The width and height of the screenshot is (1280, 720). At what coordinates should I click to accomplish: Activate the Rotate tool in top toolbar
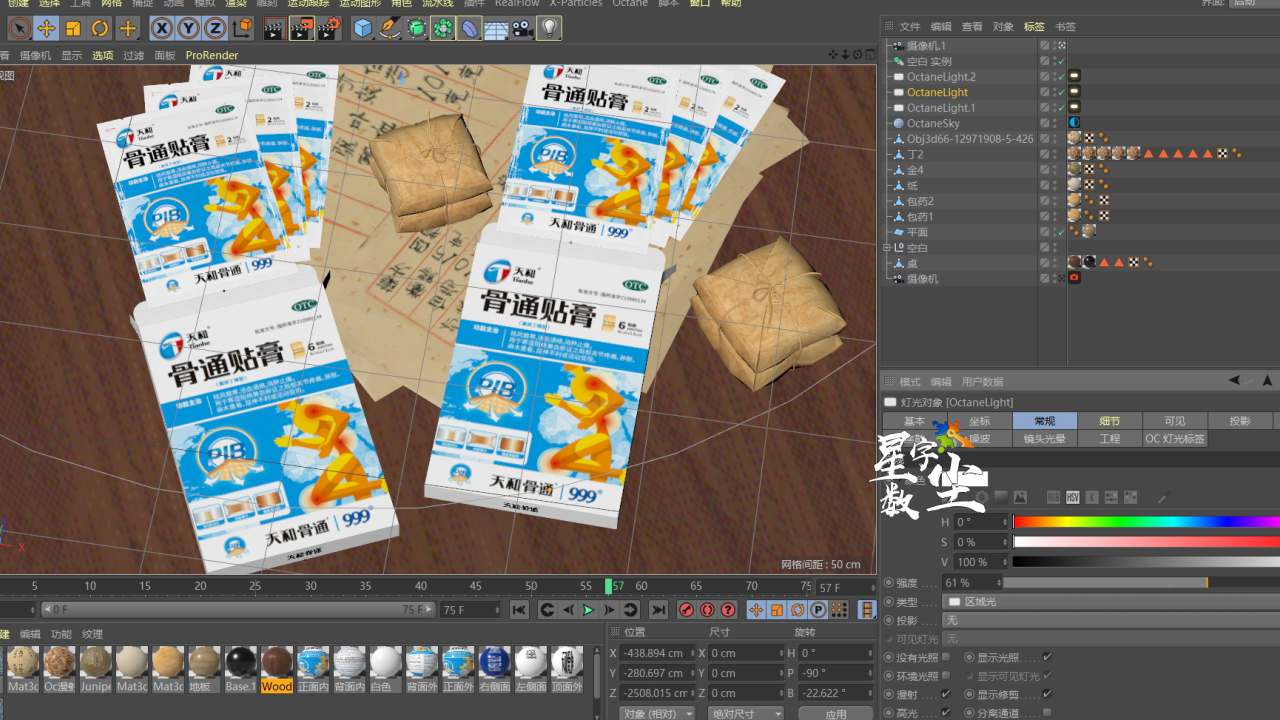point(100,28)
